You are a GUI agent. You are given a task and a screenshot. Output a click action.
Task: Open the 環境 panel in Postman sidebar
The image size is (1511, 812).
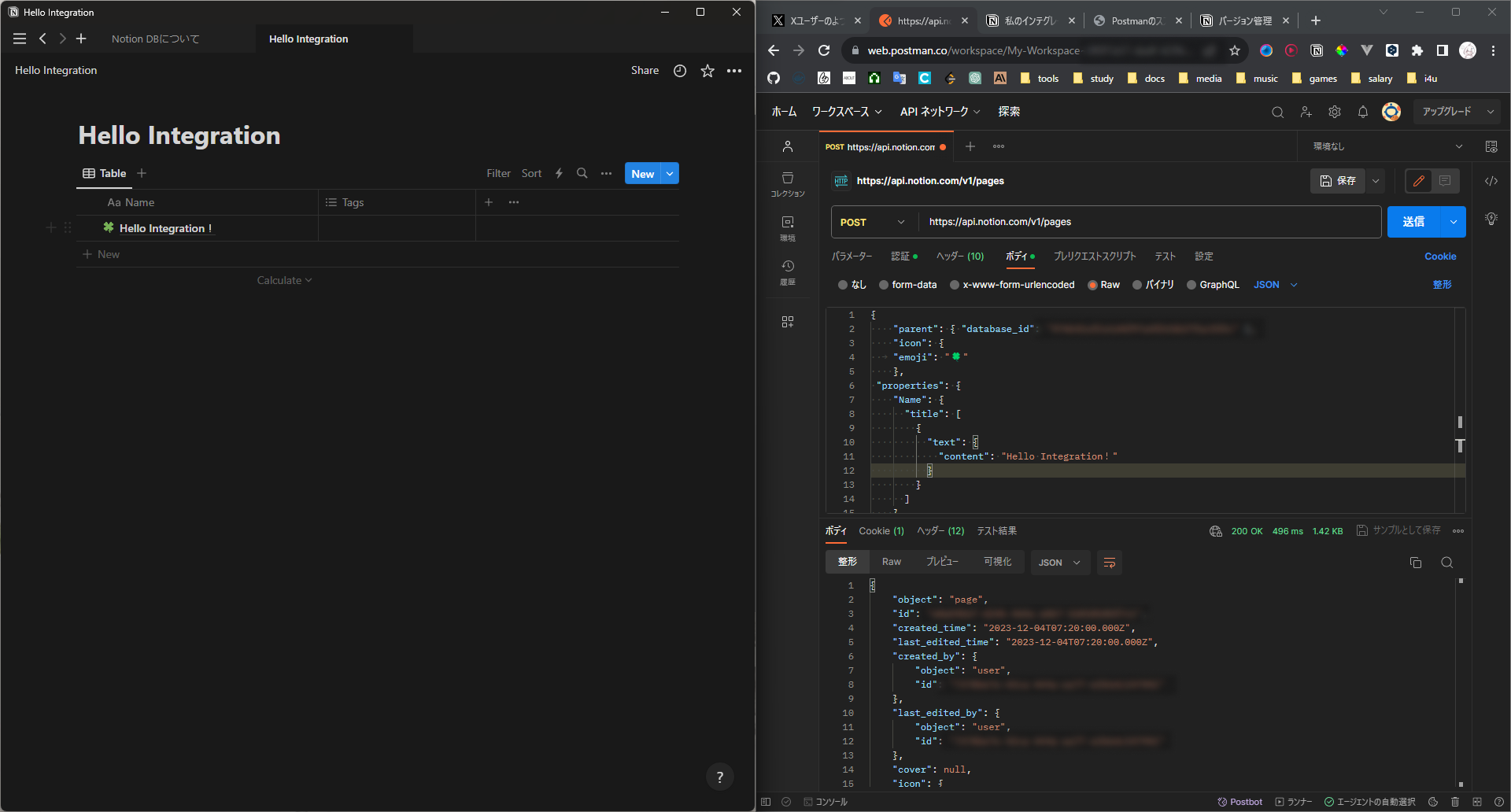click(788, 227)
